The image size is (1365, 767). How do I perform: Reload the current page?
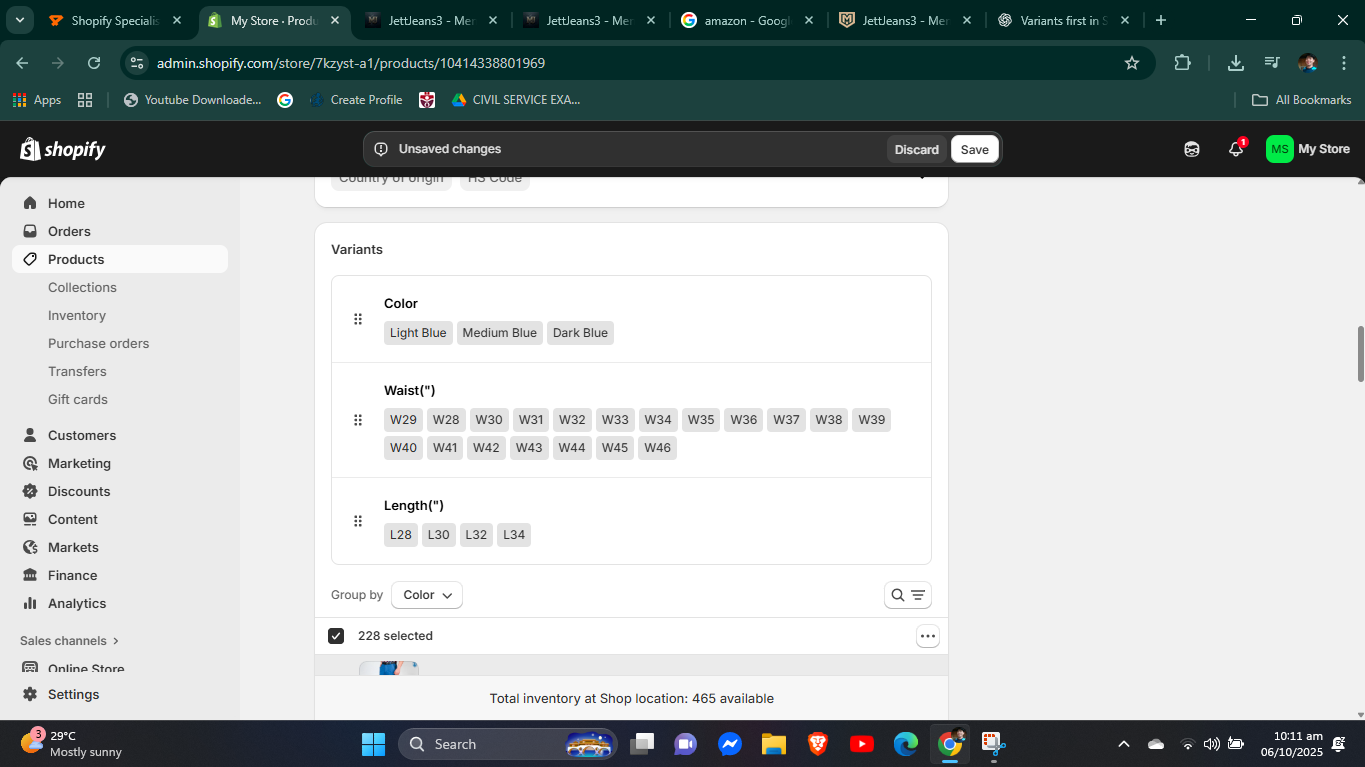[x=94, y=63]
